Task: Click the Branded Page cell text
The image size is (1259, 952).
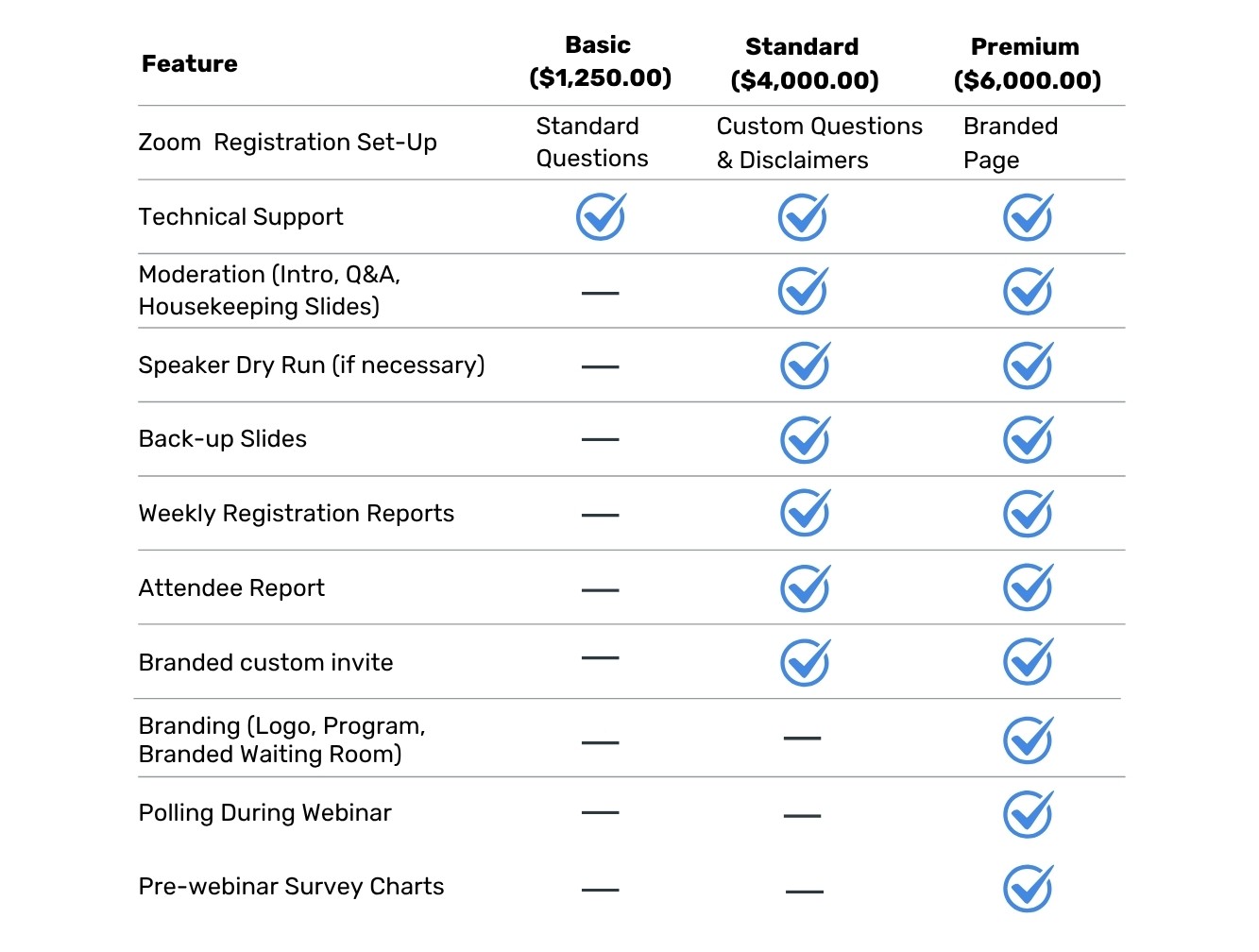Action: pos(1010,143)
